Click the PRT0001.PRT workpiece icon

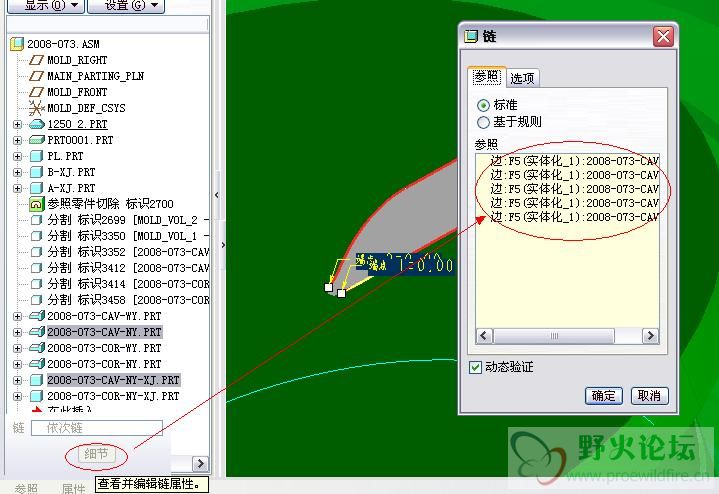coord(36,140)
